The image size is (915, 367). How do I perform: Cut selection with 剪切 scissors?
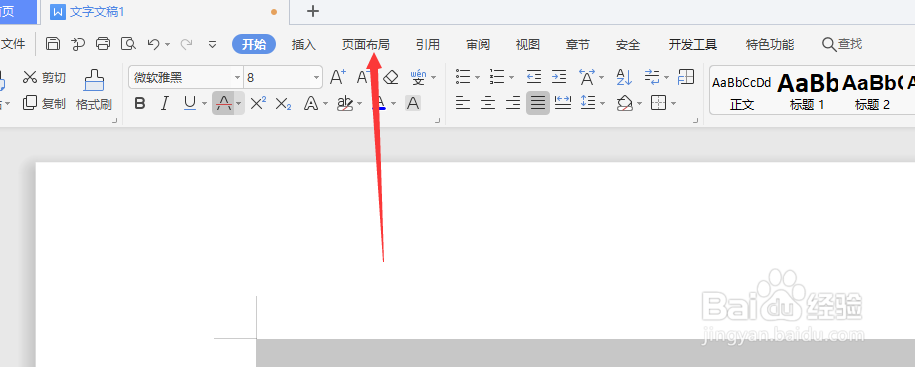pyautogui.click(x=44, y=77)
